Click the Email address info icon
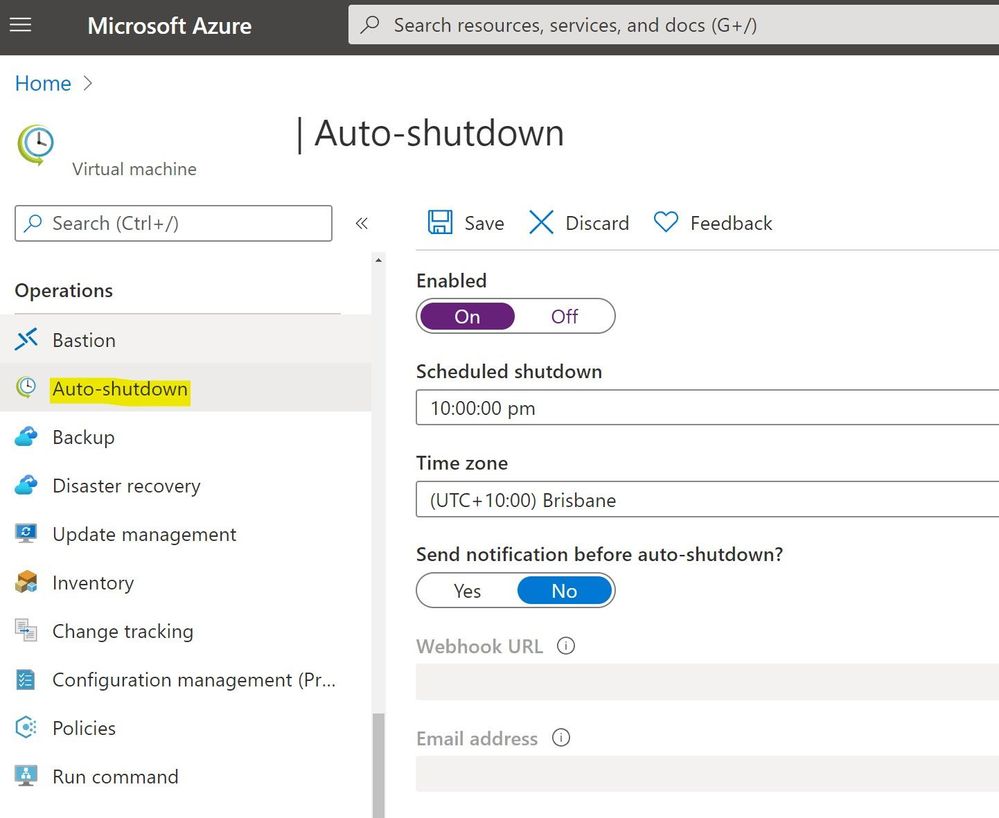999x818 pixels. [x=561, y=738]
